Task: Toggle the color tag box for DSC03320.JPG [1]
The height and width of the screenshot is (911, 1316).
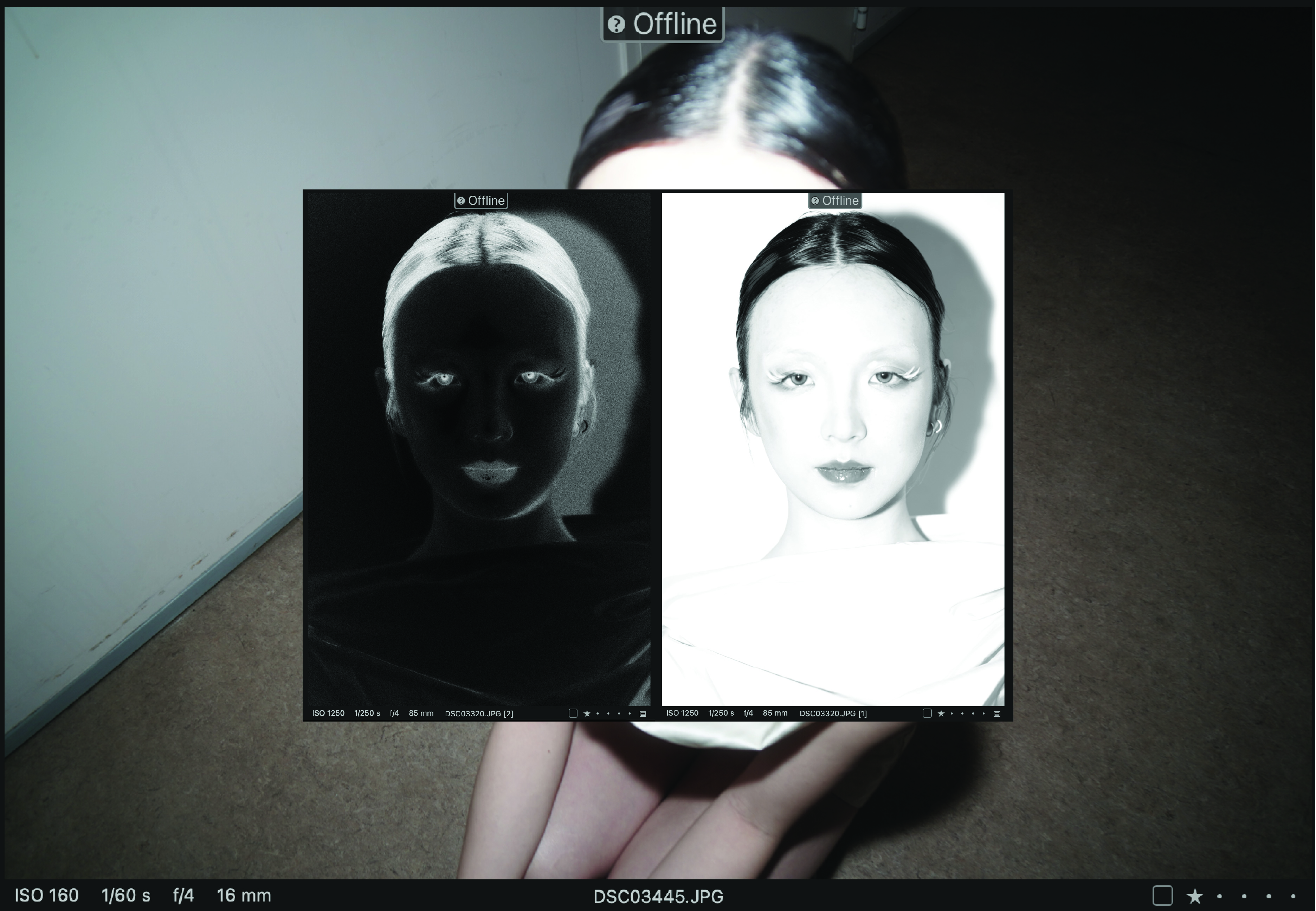Action: pyautogui.click(x=927, y=713)
